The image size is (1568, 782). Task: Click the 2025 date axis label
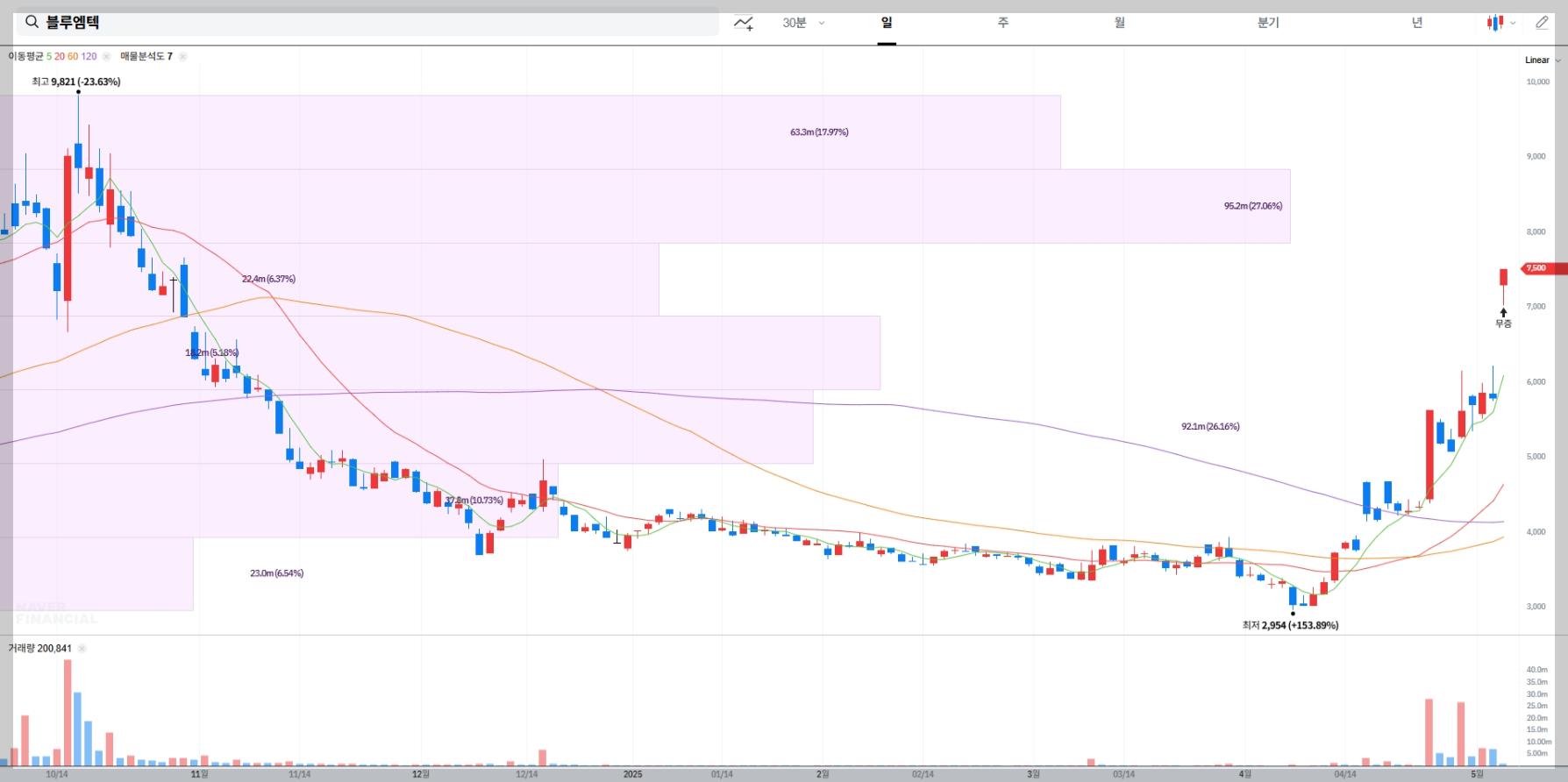(632, 774)
